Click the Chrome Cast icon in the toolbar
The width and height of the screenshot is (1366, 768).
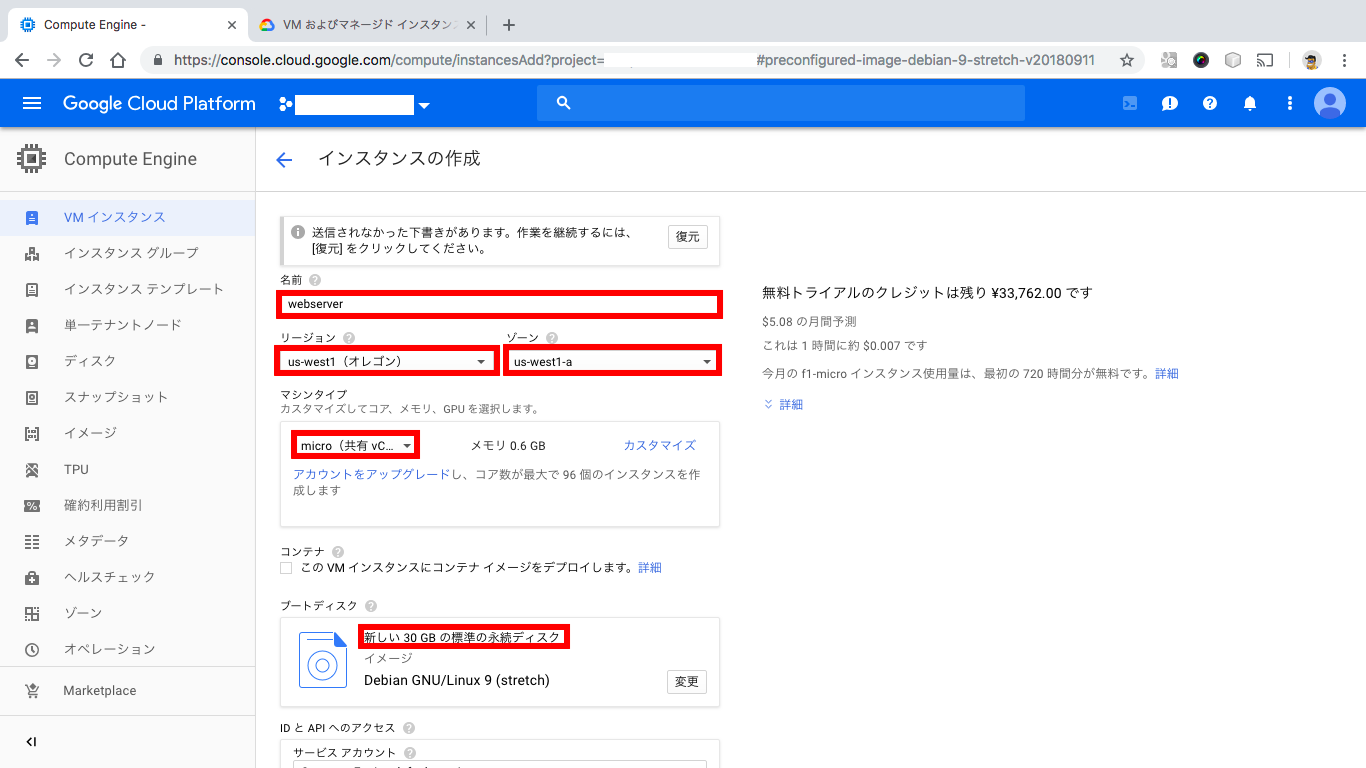coord(1264,60)
